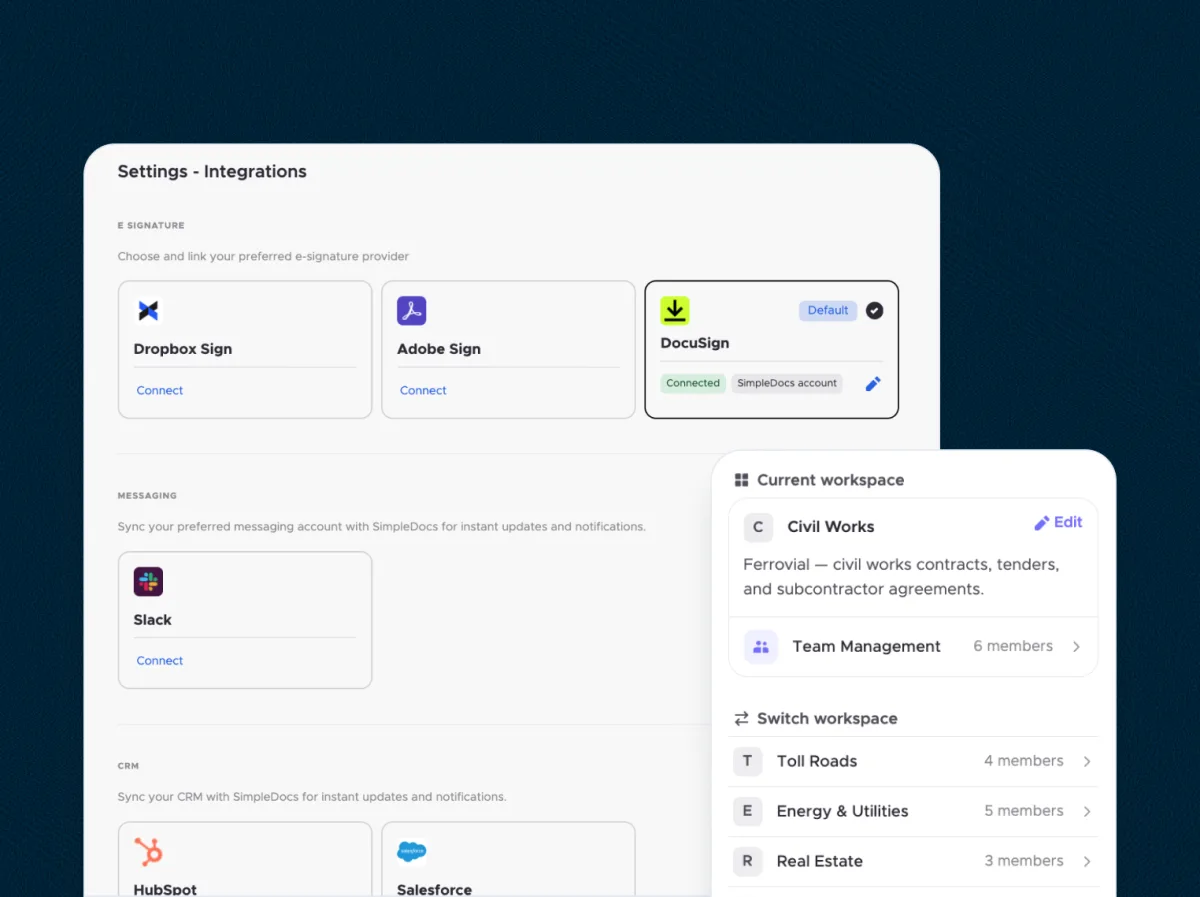Image resolution: width=1200 pixels, height=897 pixels.
Task: Click the Salesforce cloud logo
Action: [x=412, y=852]
